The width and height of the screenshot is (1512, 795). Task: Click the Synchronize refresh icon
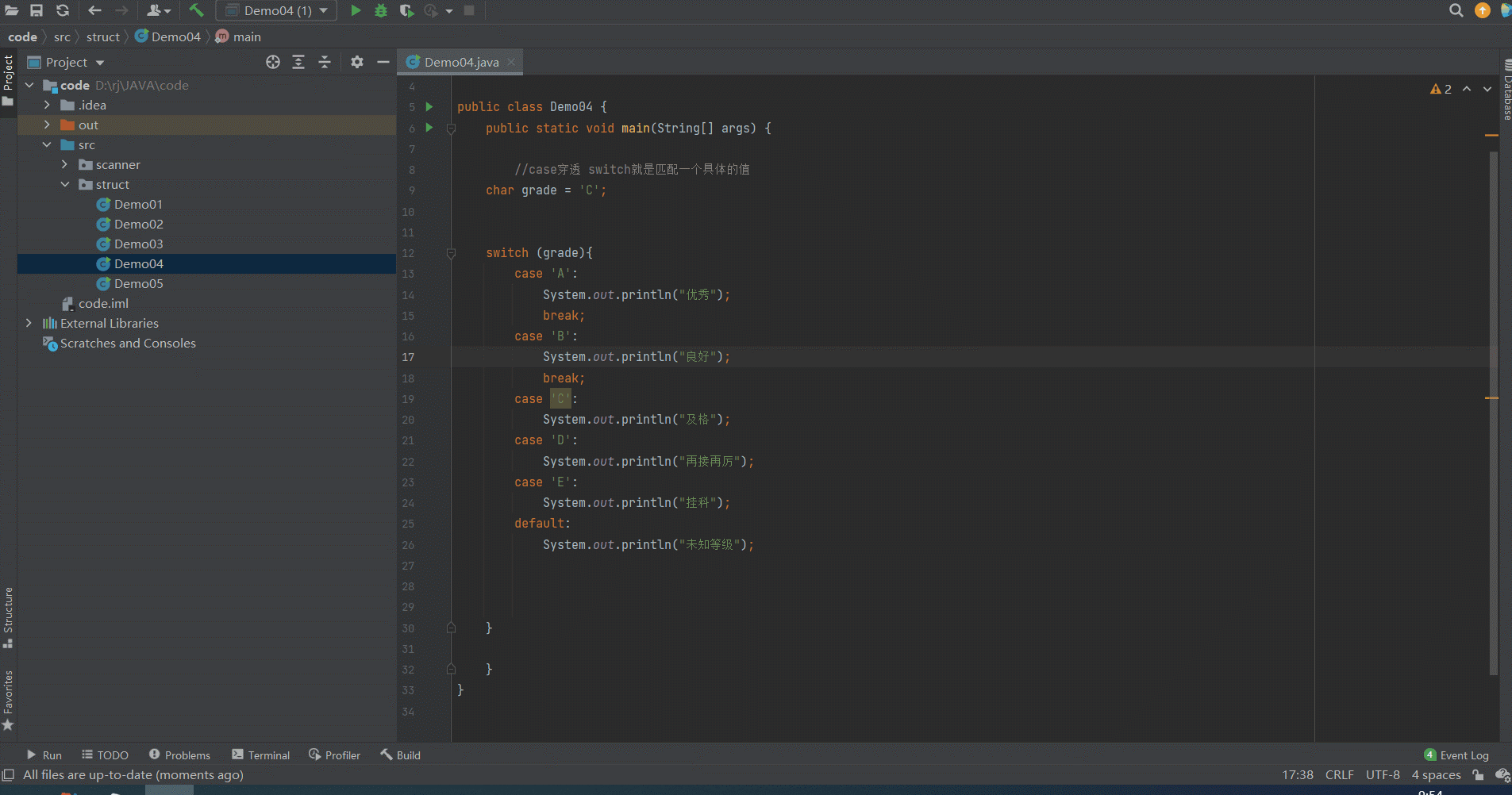click(x=63, y=10)
